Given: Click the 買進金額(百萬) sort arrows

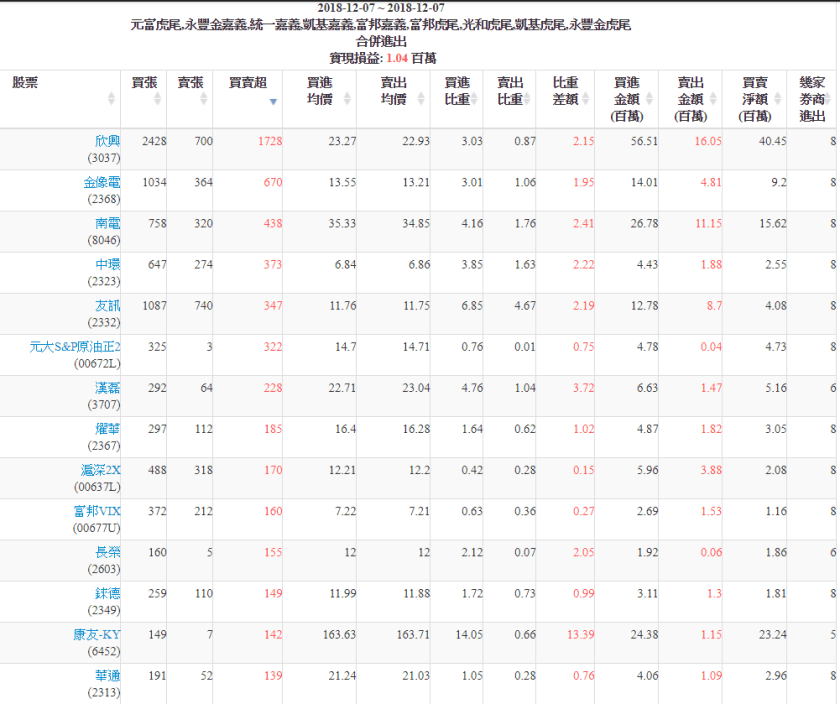Looking at the screenshot, I should [x=650, y=99].
